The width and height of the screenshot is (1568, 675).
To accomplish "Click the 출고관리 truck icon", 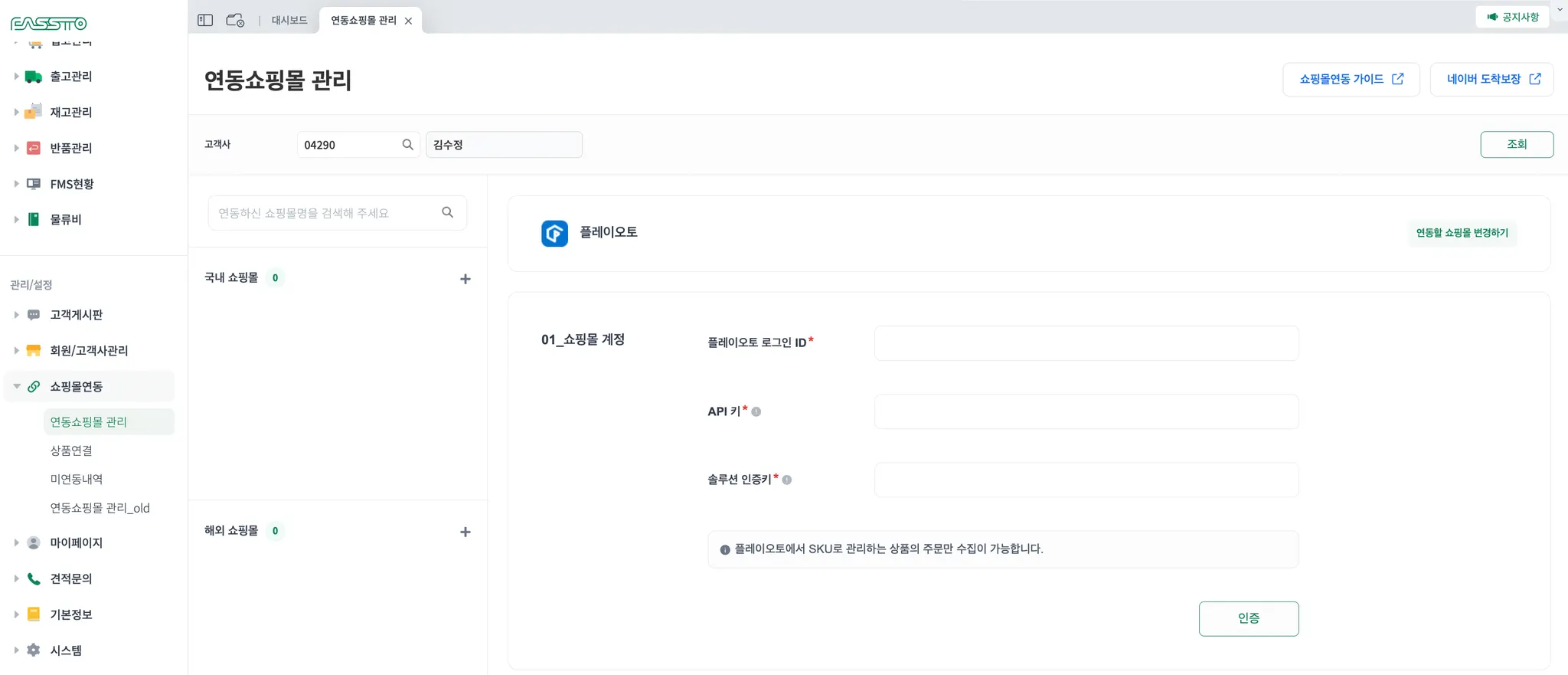I will pos(34,77).
